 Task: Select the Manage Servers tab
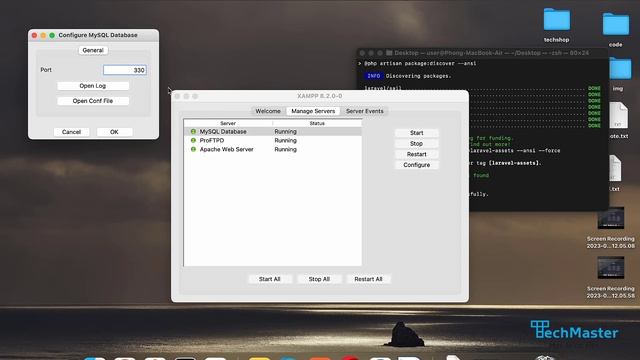(x=313, y=111)
